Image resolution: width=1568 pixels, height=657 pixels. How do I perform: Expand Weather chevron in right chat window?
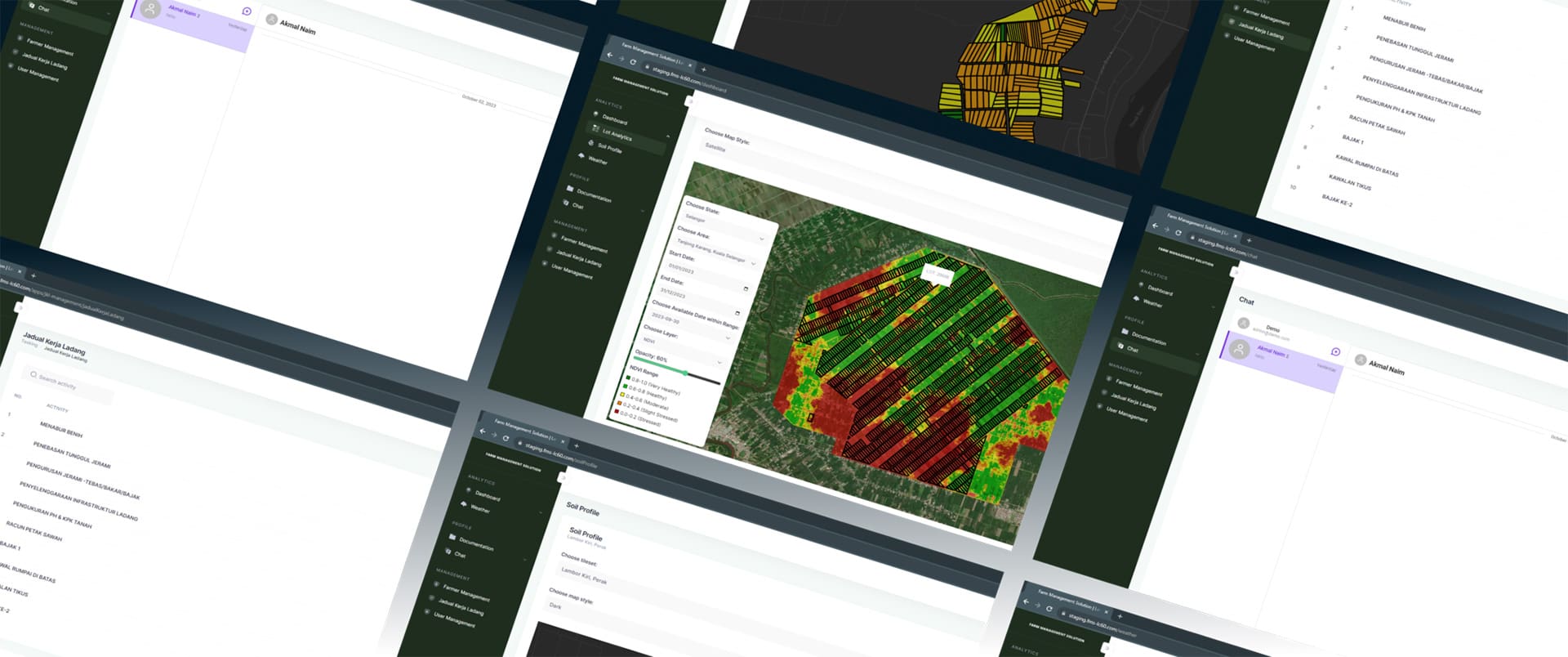tap(1213, 307)
